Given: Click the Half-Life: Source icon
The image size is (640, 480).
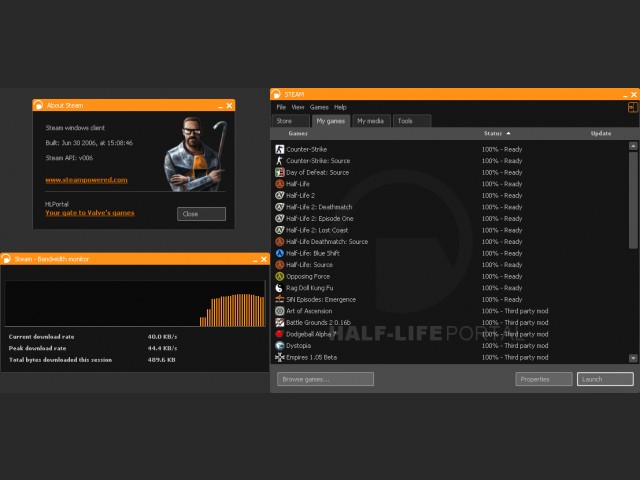Looking at the screenshot, I should pyautogui.click(x=280, y=265).
